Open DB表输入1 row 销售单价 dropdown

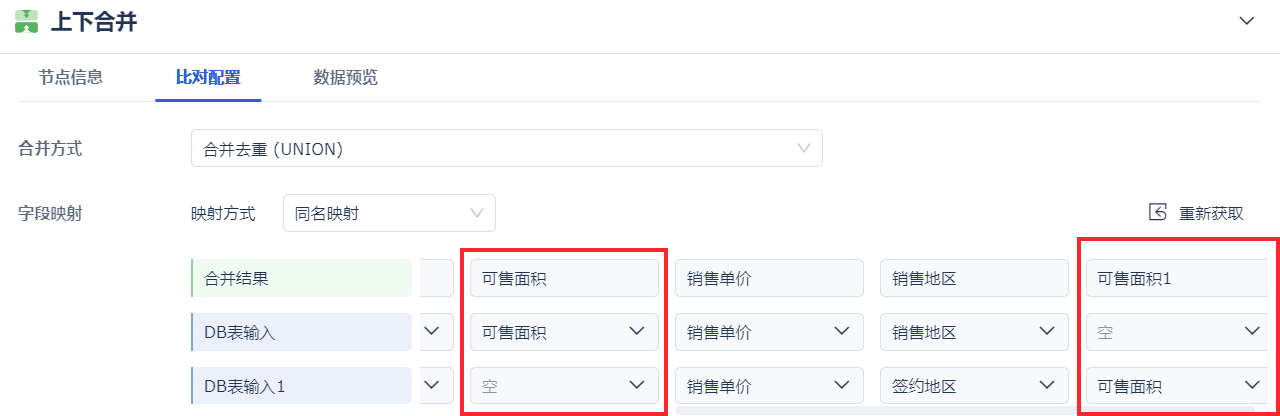click(x=769, y=386)
